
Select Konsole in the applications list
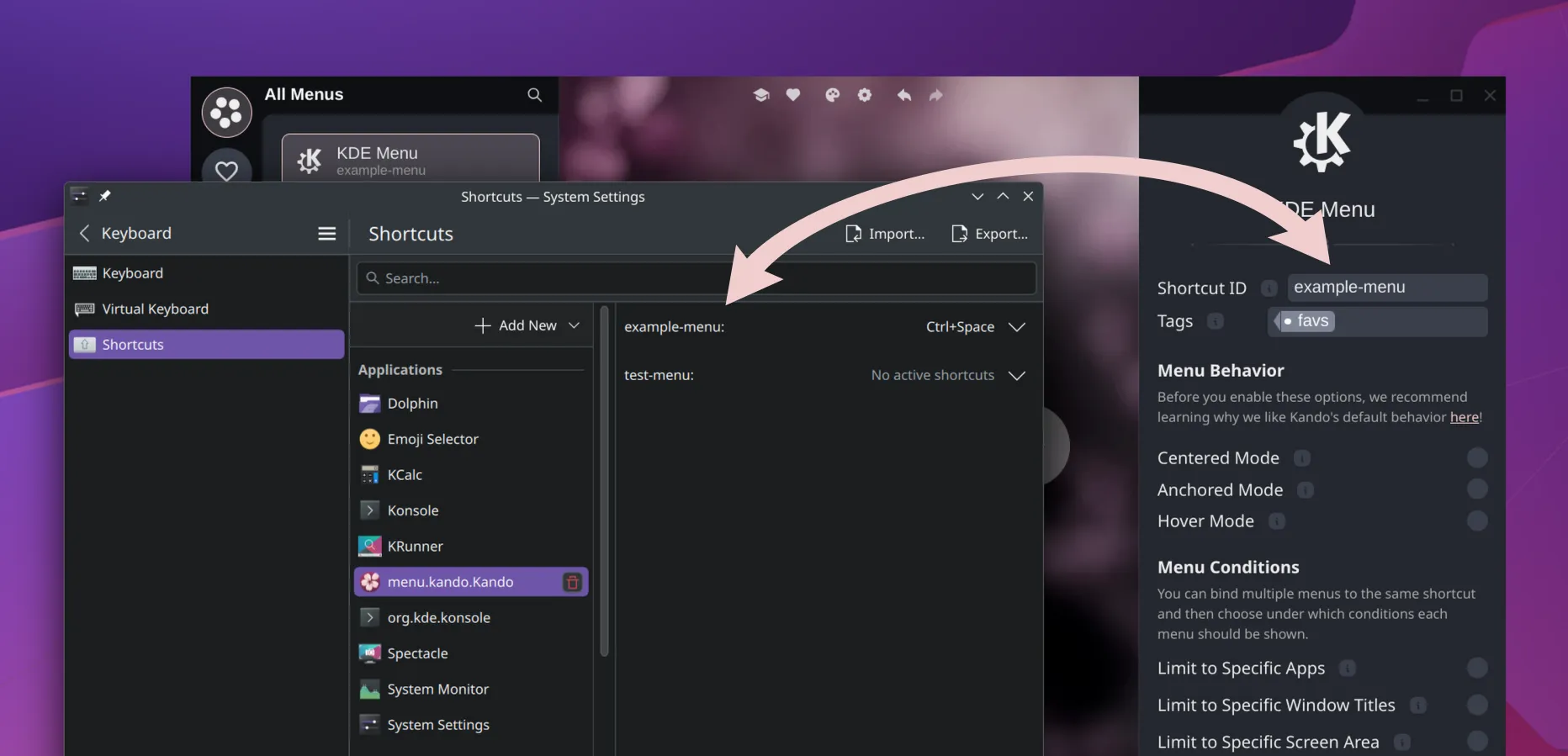[471, 510]
